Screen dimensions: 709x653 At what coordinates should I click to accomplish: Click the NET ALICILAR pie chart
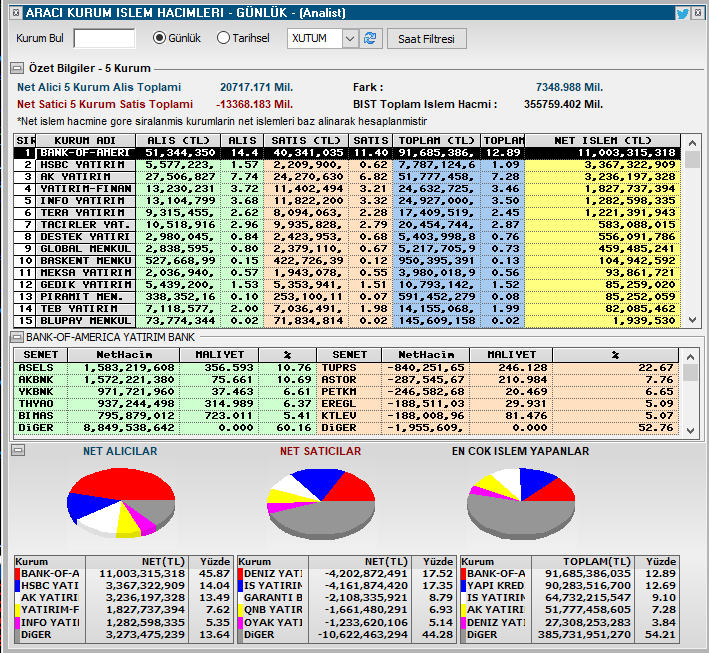tap(121, 503)
